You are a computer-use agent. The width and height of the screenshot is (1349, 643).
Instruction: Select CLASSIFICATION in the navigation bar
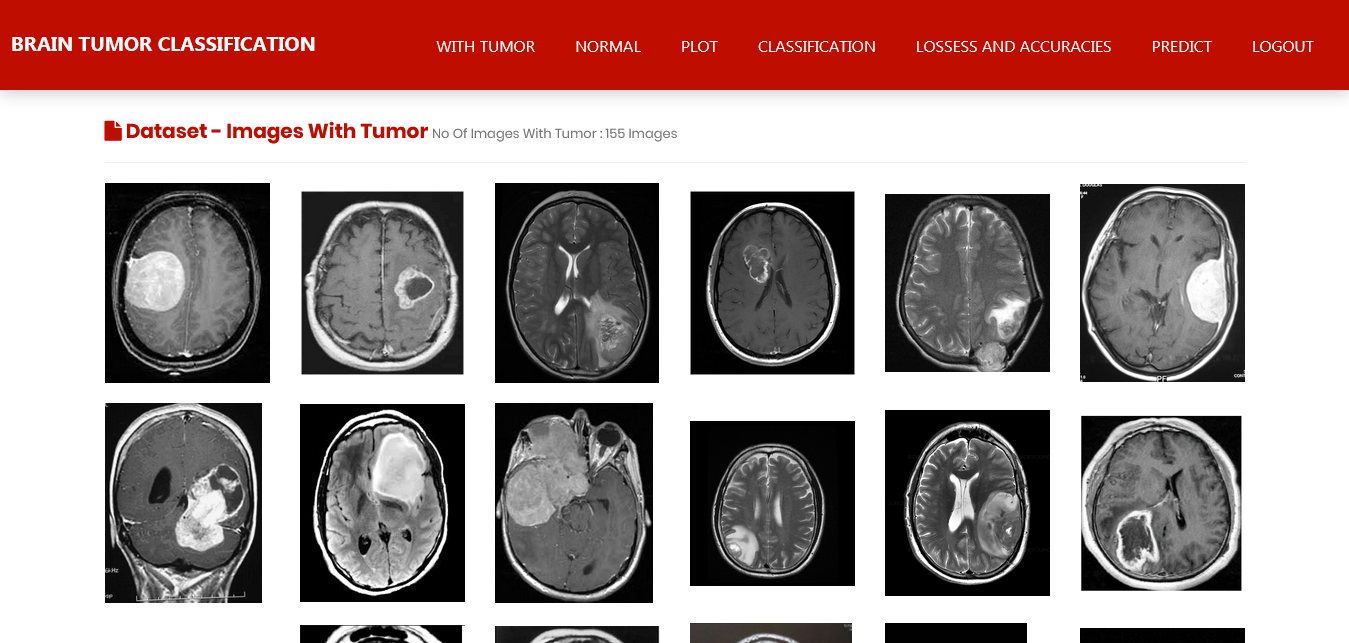point(817,46)
